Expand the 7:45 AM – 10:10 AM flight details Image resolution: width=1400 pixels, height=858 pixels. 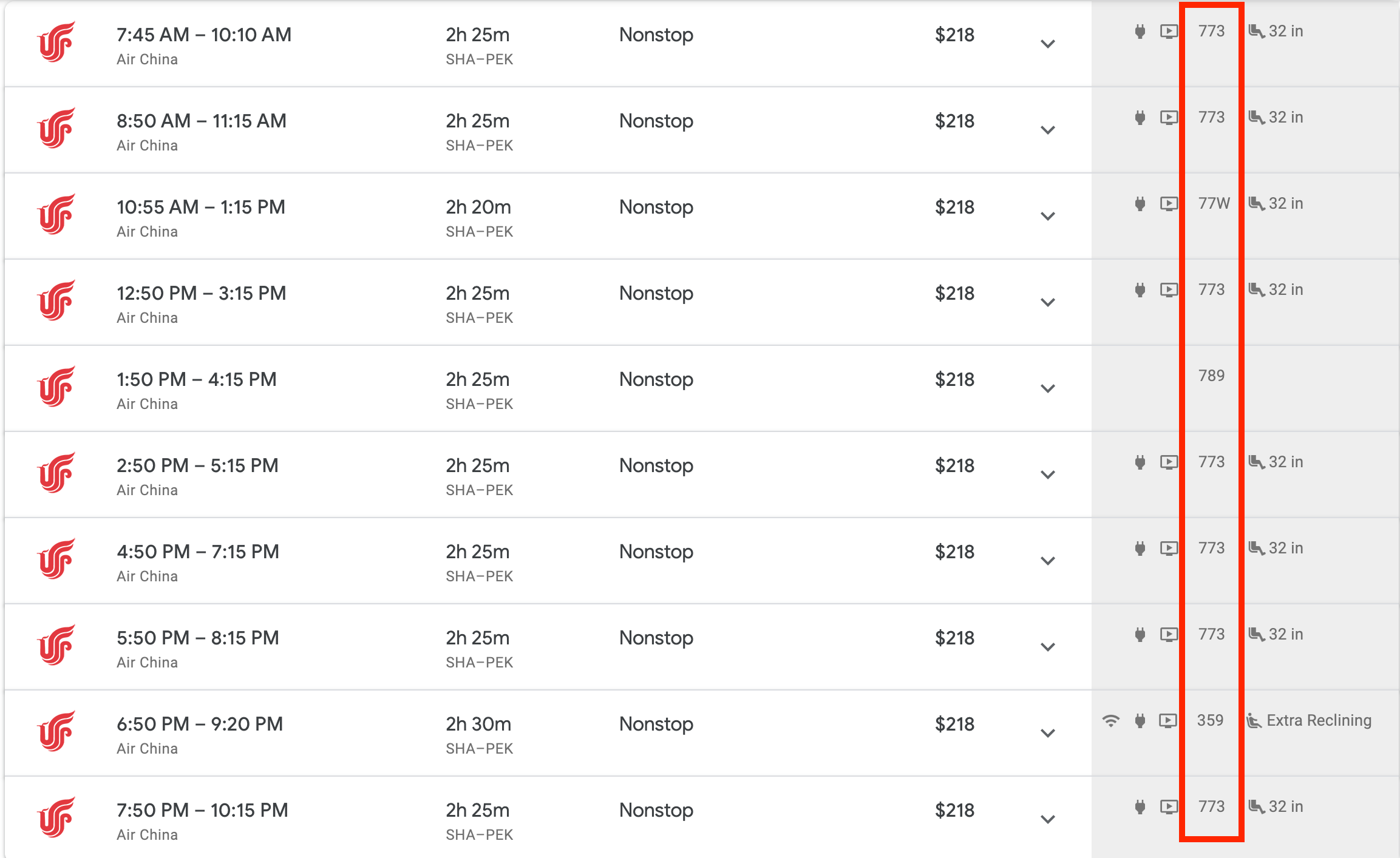(1048, 44)
